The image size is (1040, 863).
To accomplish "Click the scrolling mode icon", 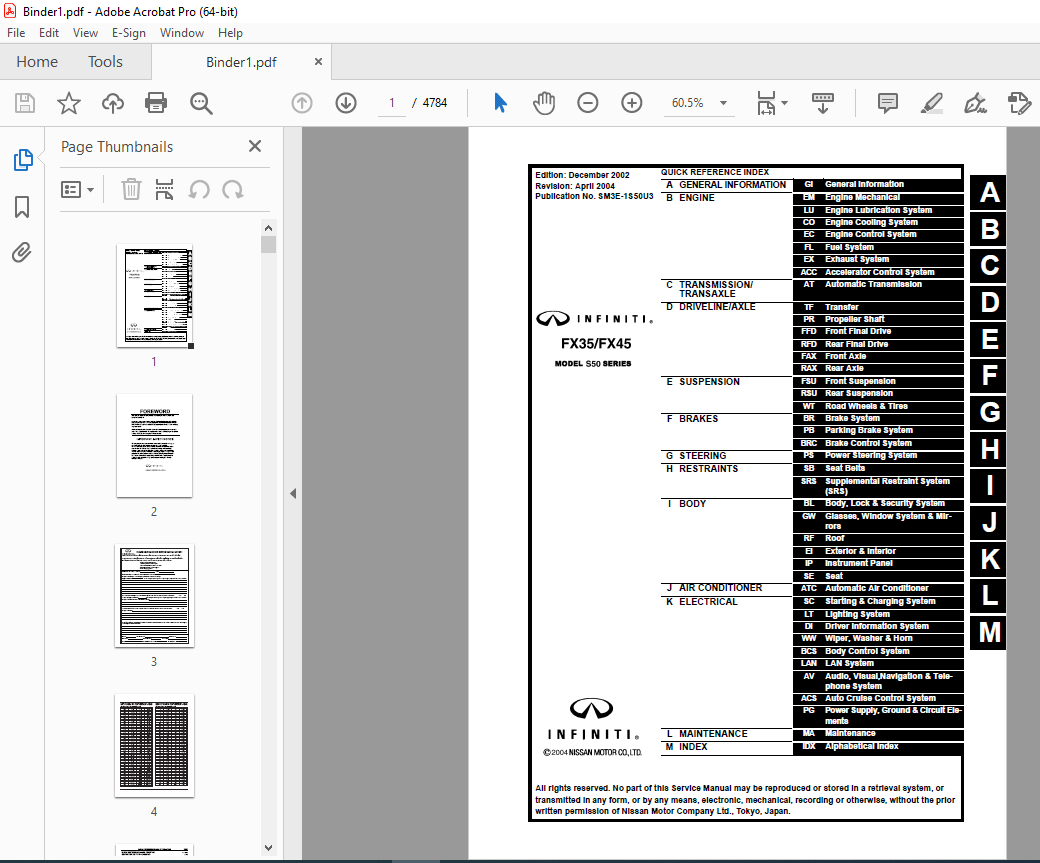I will (x=822, y=103).
